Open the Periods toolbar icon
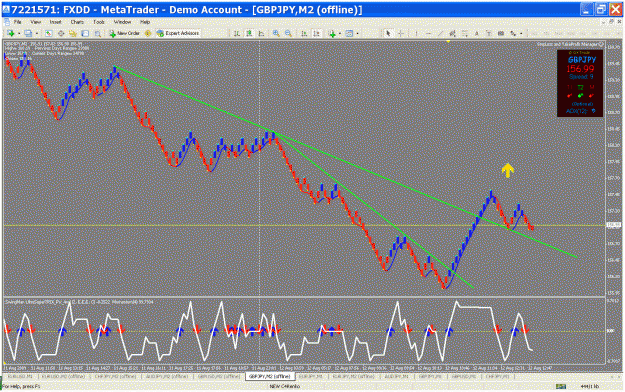625x392 pixels. [349, 33]
